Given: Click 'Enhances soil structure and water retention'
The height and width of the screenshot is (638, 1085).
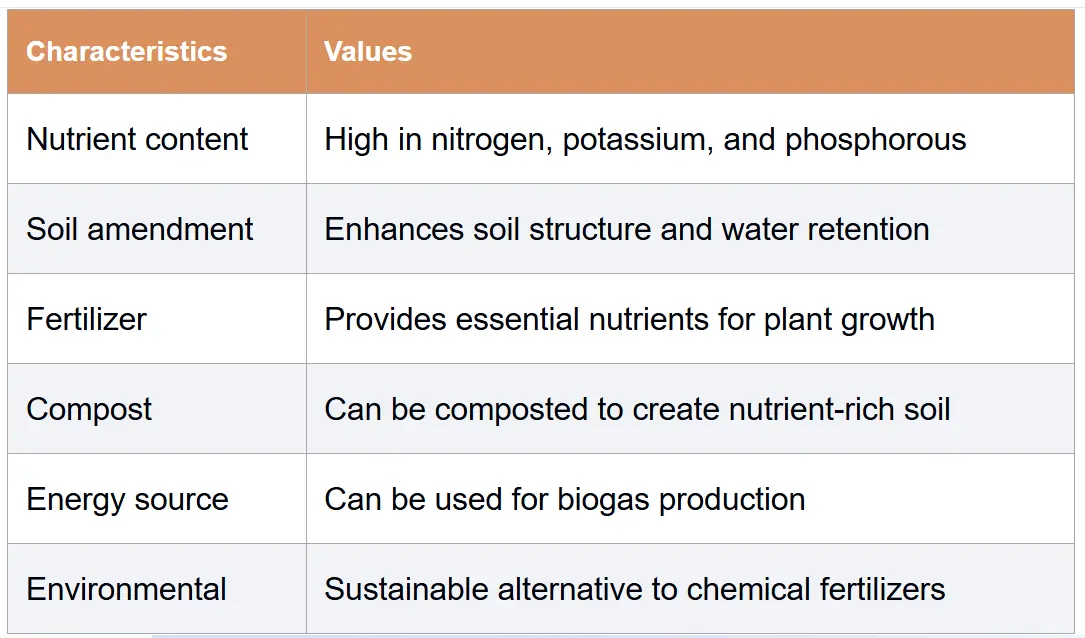Looking at the screenshot, I should tap(627, 229).
